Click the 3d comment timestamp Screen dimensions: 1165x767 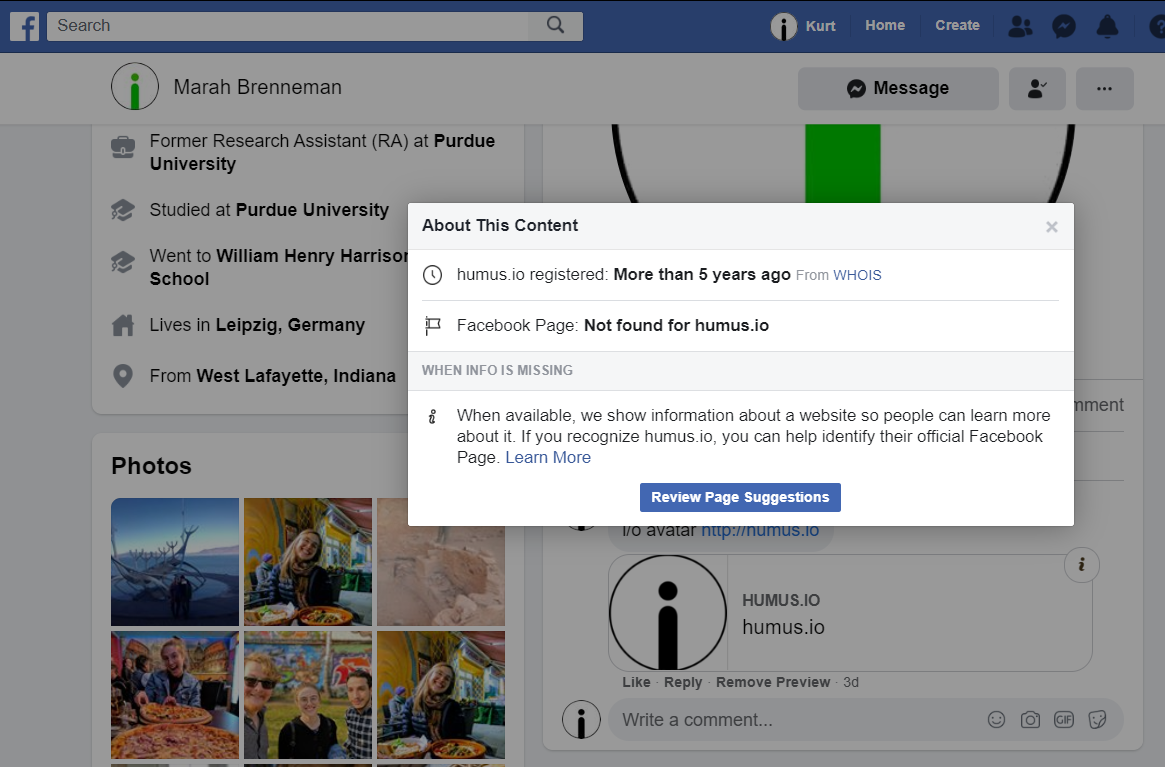coord(851,682)
